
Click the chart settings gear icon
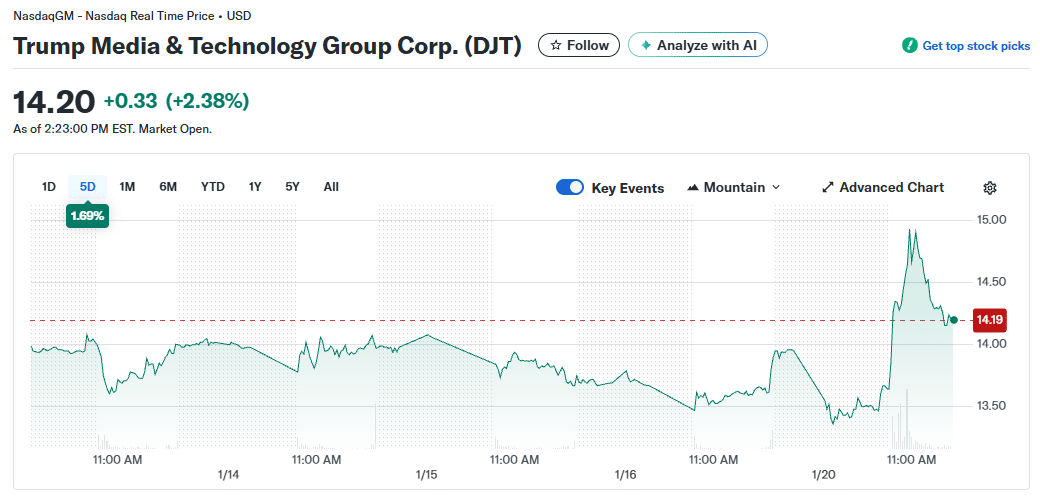(x=990, y=188)
